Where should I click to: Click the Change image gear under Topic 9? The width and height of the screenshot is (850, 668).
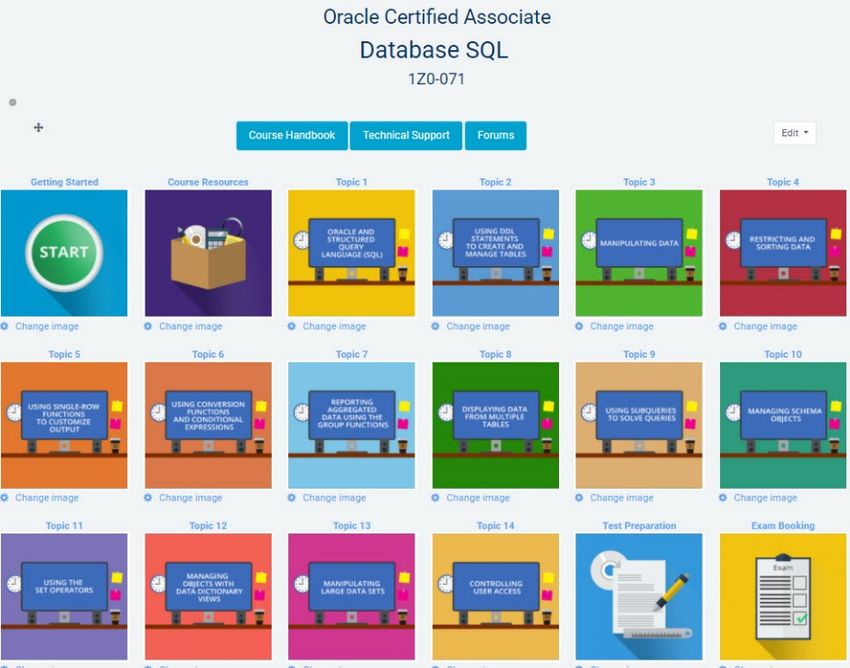[579, 498]
